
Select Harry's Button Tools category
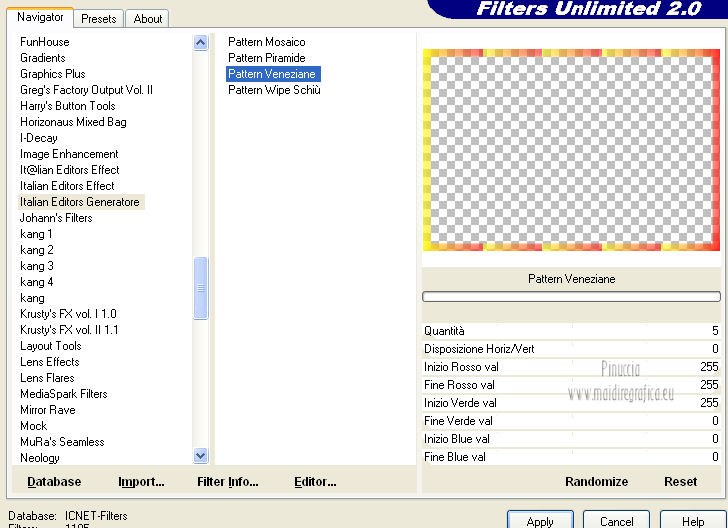click(x=68, y=106)
